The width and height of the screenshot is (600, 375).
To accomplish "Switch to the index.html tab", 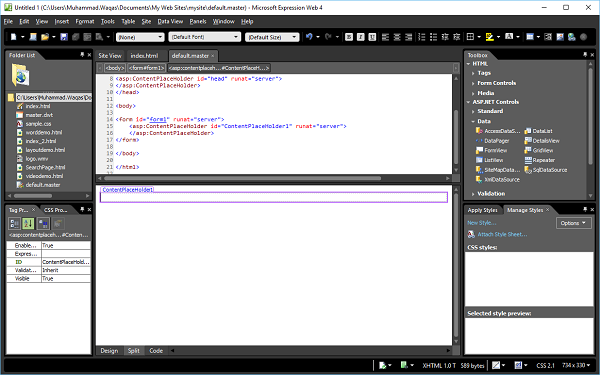I will tap(144, 55).
